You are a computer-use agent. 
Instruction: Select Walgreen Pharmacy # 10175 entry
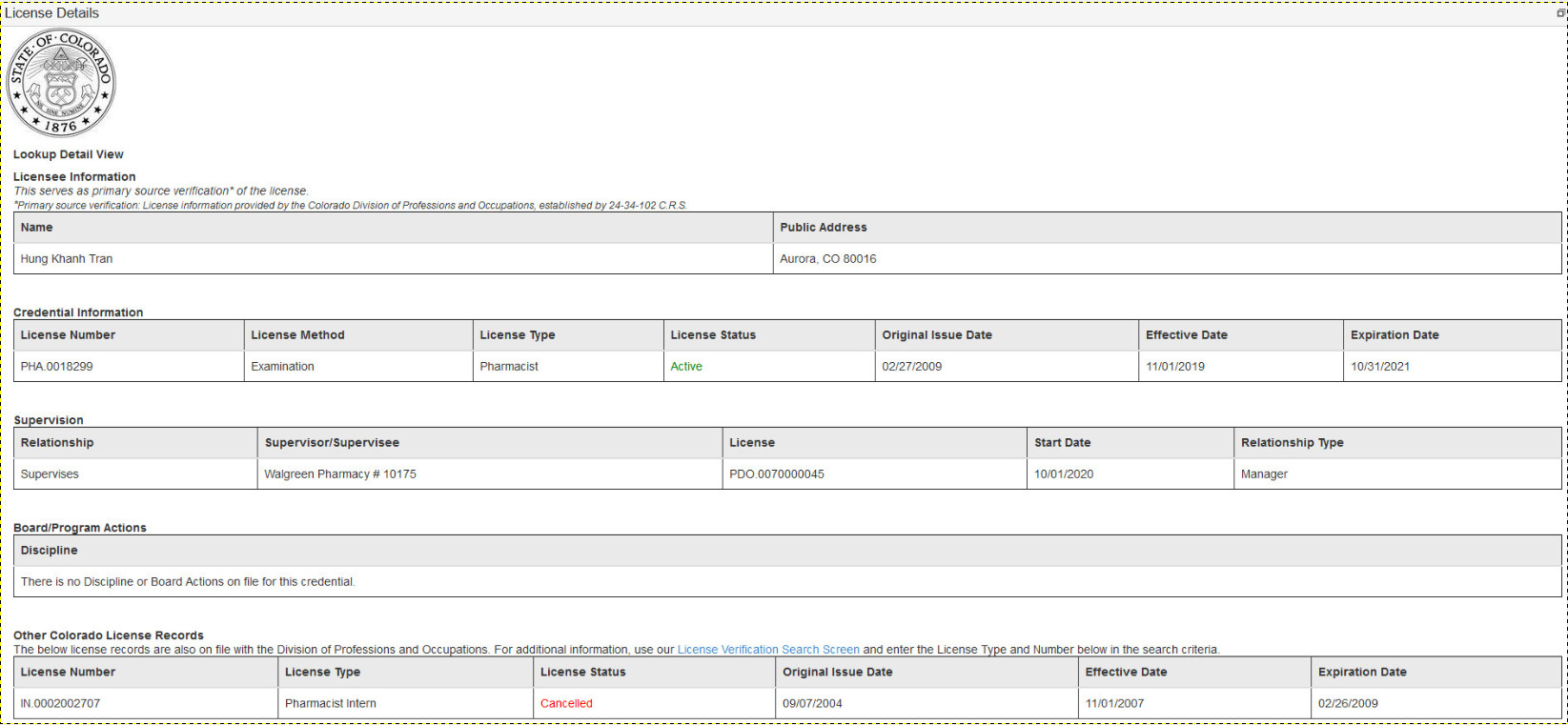(340, 474)
